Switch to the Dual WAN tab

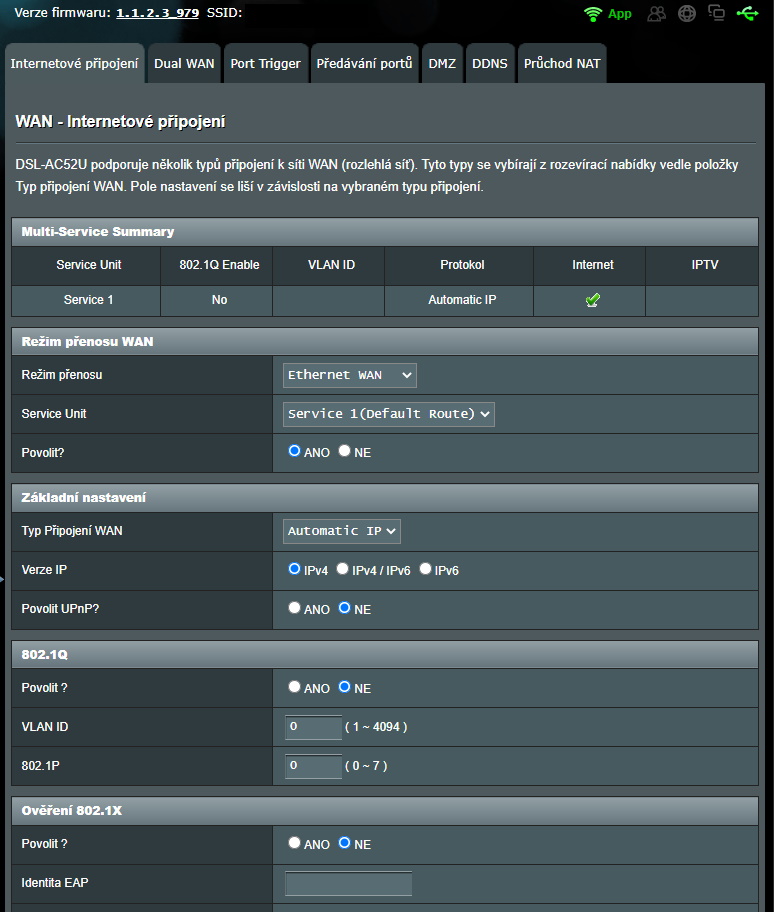tap(184, 63)
